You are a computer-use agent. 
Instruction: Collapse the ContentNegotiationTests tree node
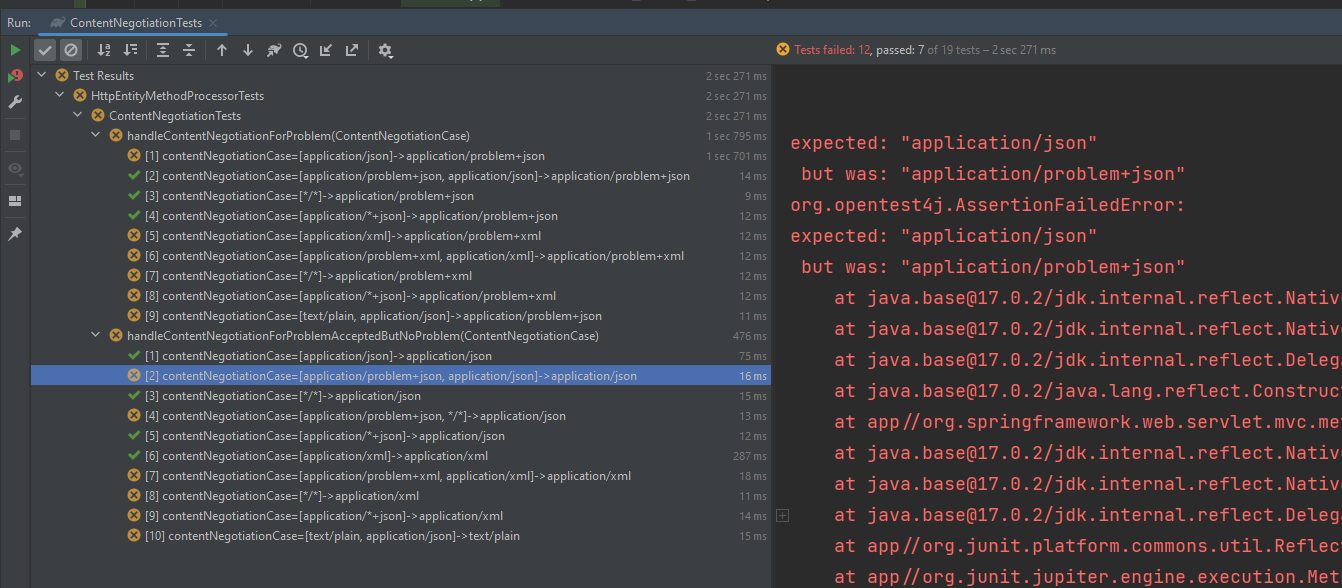pos(78,116)
